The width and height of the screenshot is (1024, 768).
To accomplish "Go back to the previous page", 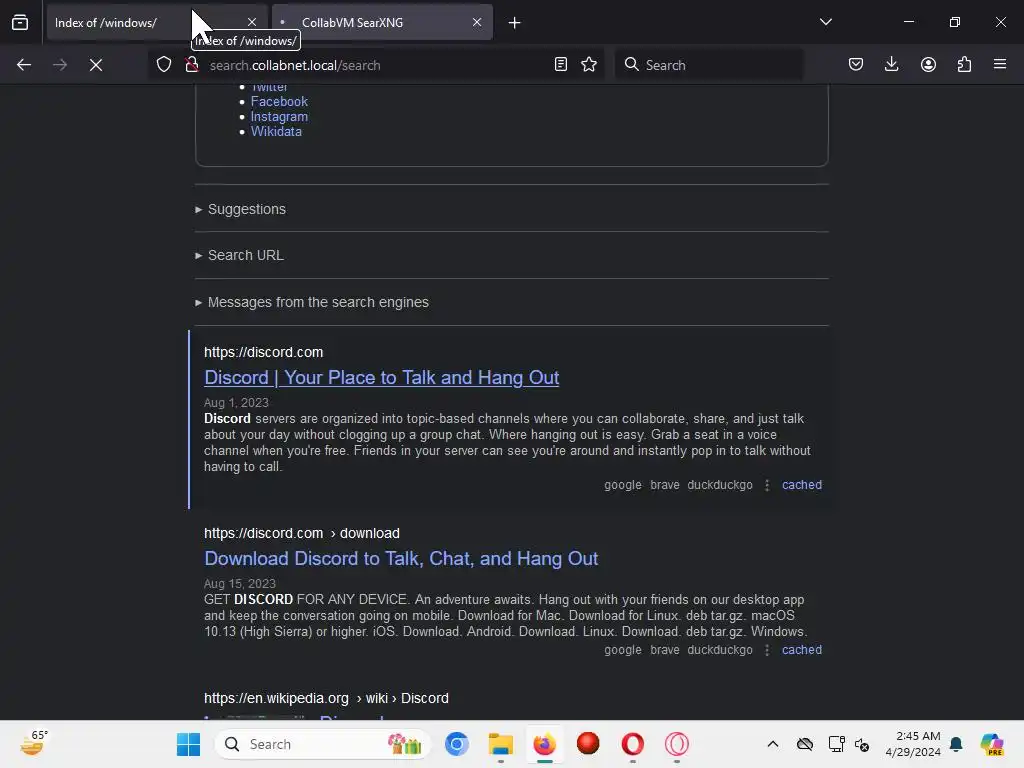I will tap(24, 65).
